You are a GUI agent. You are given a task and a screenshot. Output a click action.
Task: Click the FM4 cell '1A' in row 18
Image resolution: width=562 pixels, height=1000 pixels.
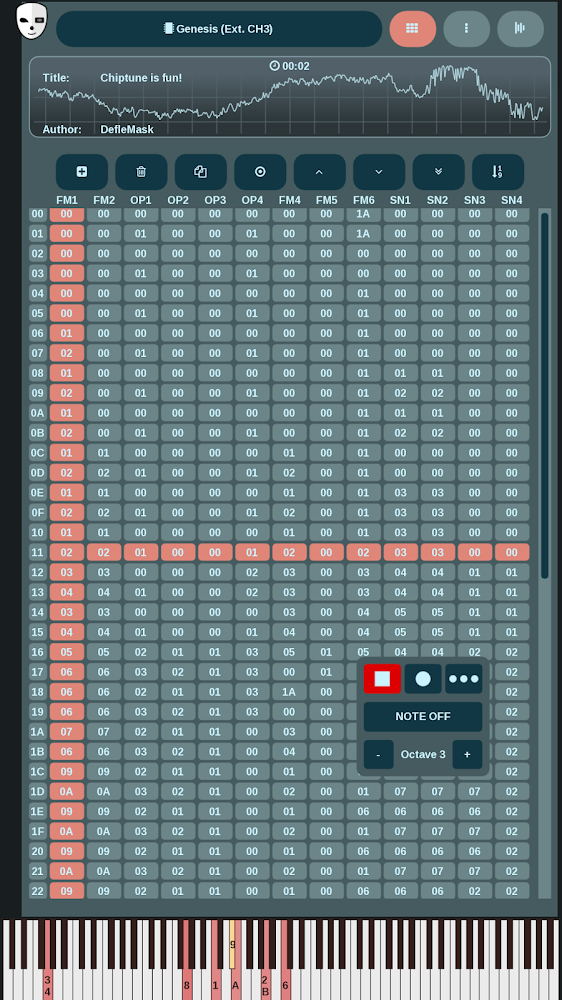(x=289, y=692)
